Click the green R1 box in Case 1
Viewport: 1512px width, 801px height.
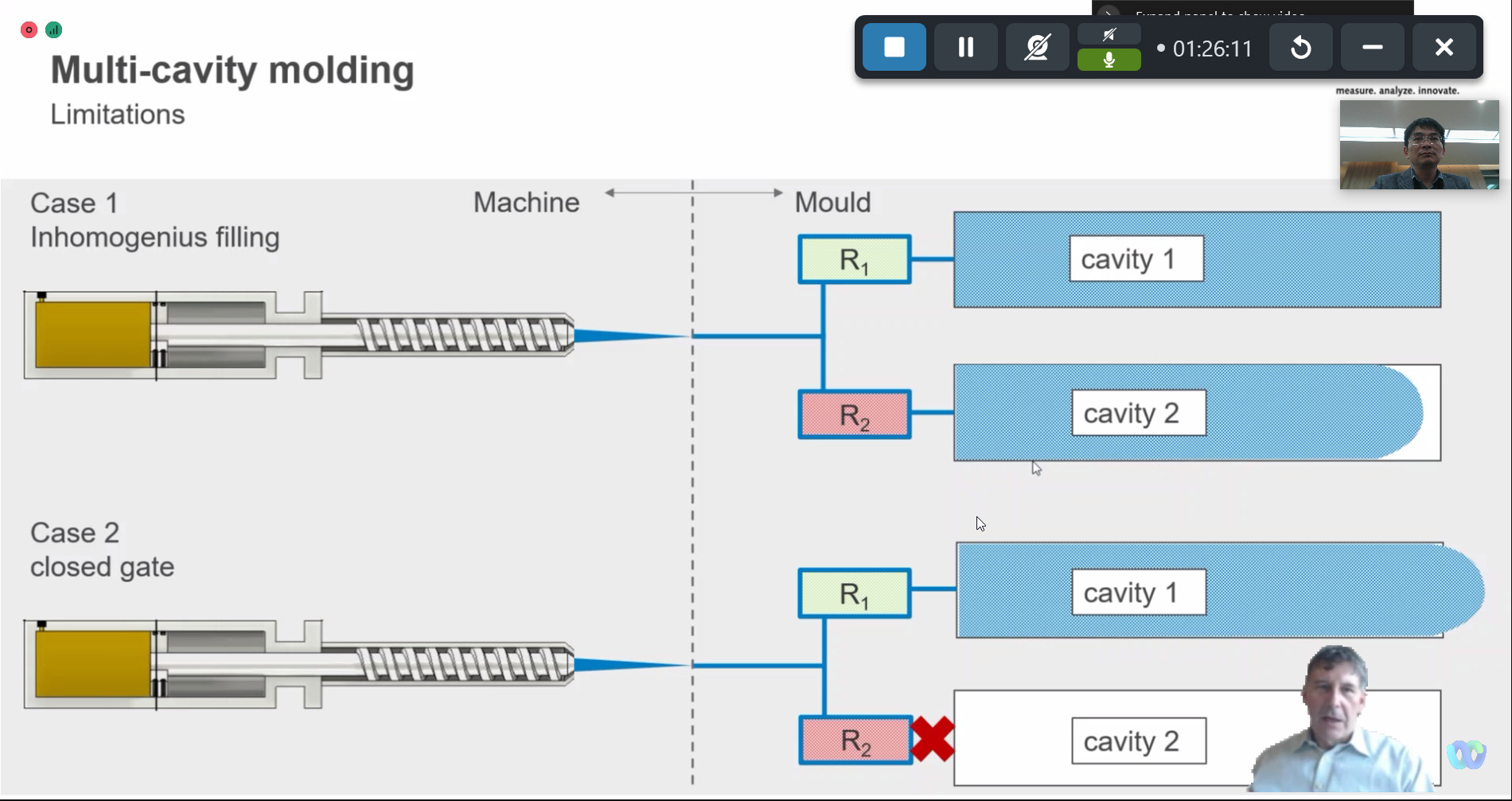coord(854,260)
